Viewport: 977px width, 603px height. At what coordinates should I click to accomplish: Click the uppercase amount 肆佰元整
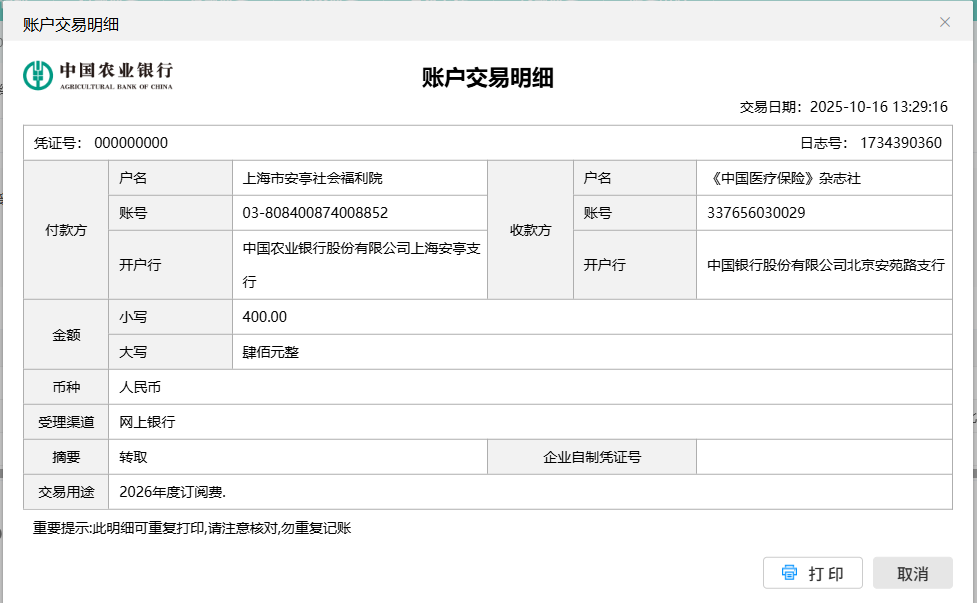tap(271, 352)
